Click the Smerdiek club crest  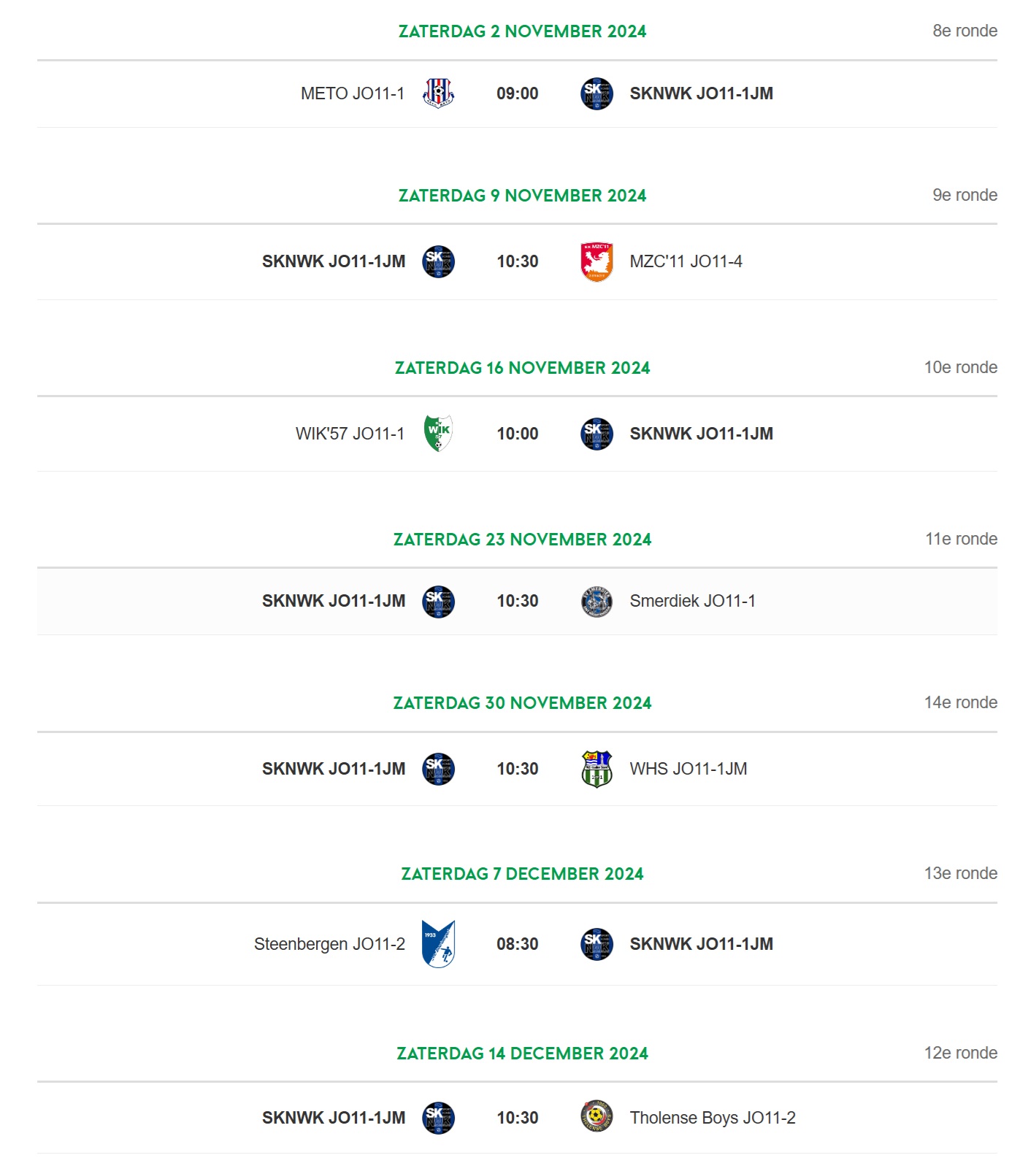point(596,601)
